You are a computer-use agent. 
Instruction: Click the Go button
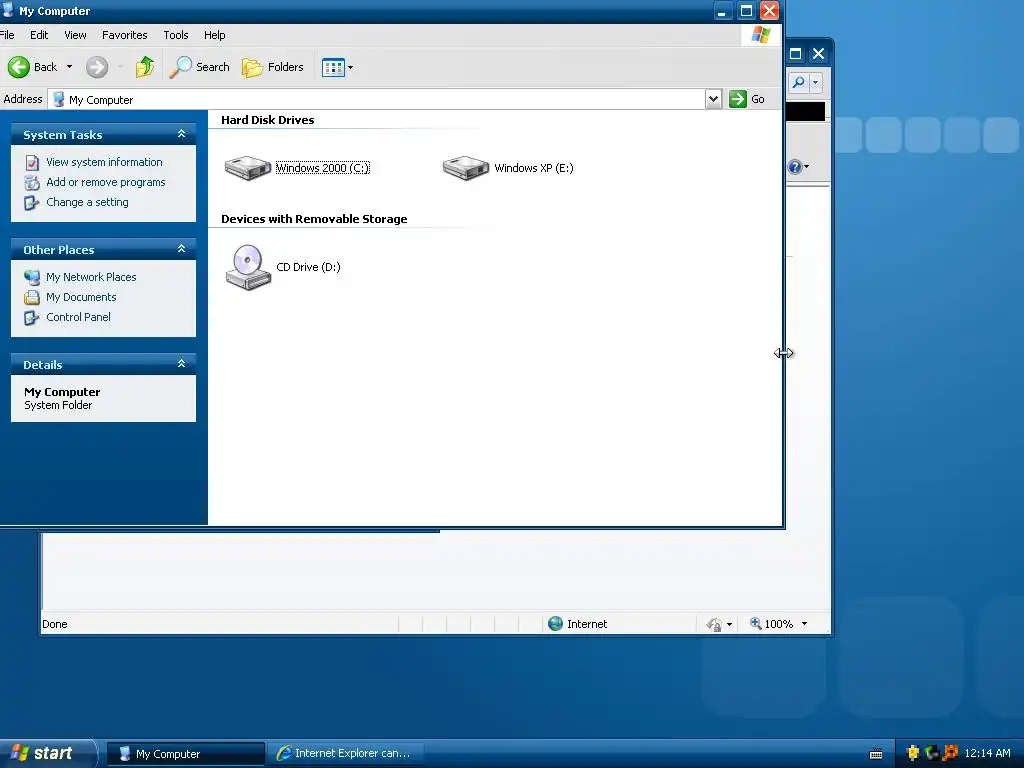coord(747,99)
